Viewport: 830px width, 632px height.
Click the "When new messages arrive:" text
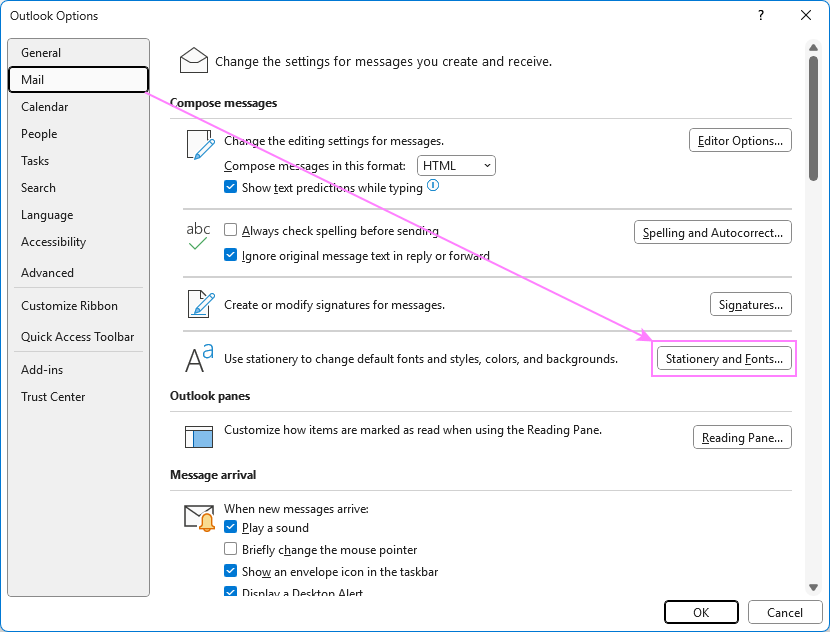tap(296, 509)
